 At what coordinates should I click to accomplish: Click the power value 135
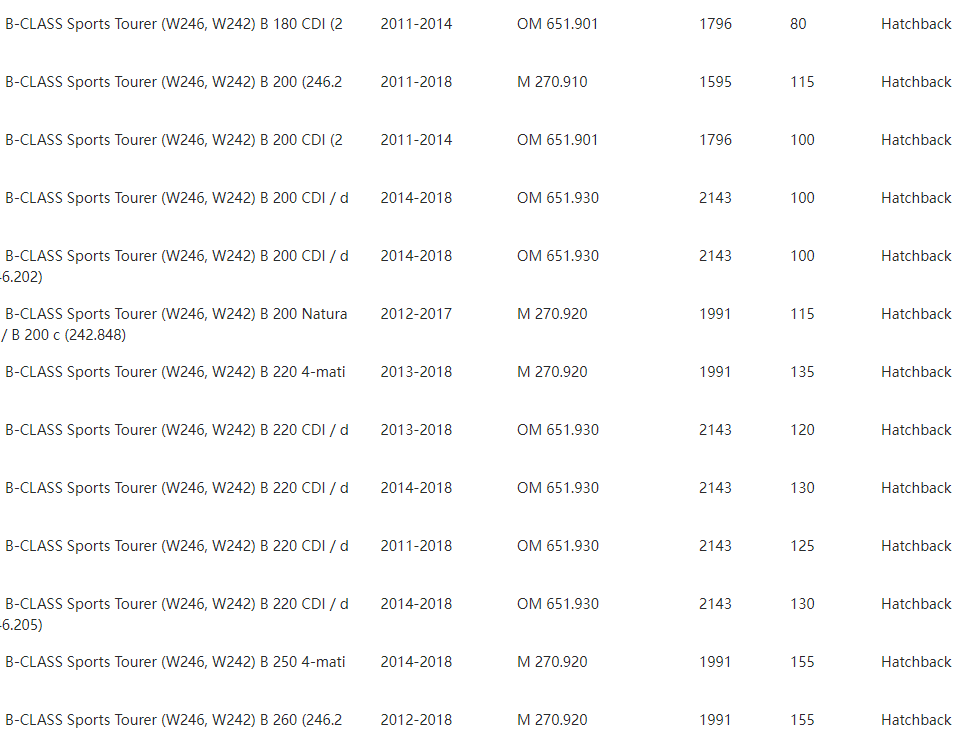tap(803, 372)
